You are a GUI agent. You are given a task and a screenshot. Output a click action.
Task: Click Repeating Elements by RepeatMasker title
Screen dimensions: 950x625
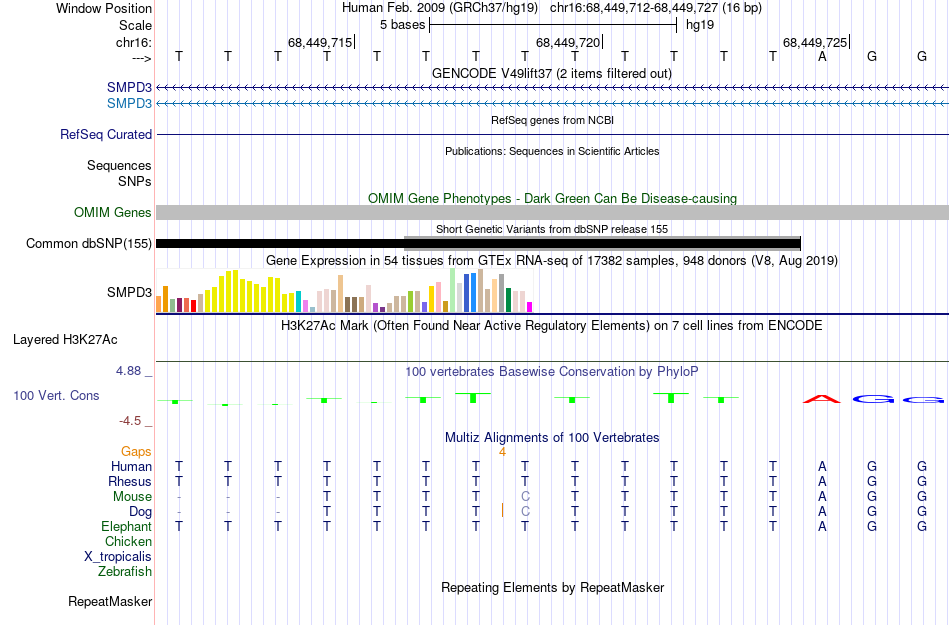pyautogui.click(x=553, y=587)
